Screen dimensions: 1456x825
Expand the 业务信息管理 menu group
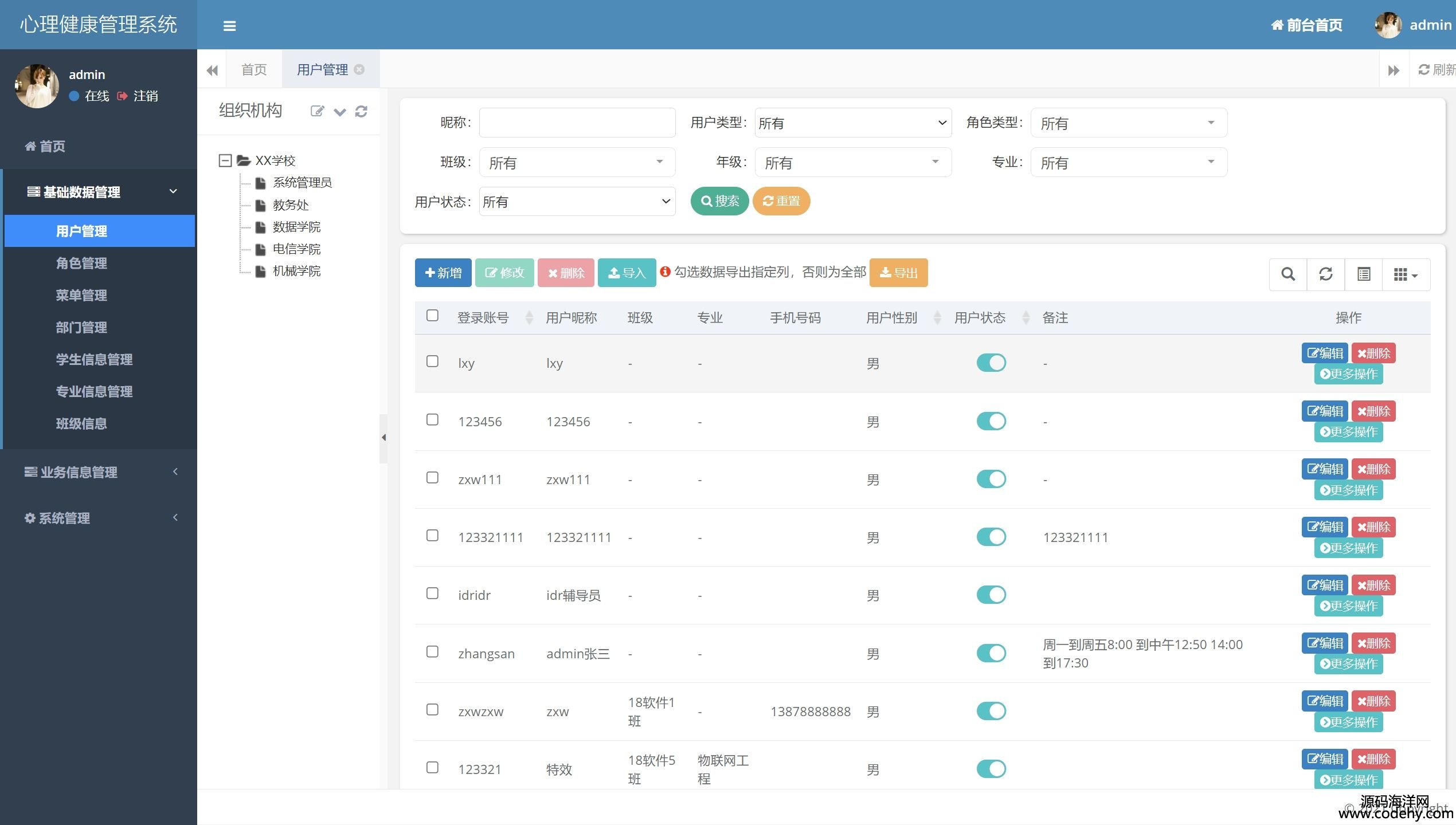99,472
